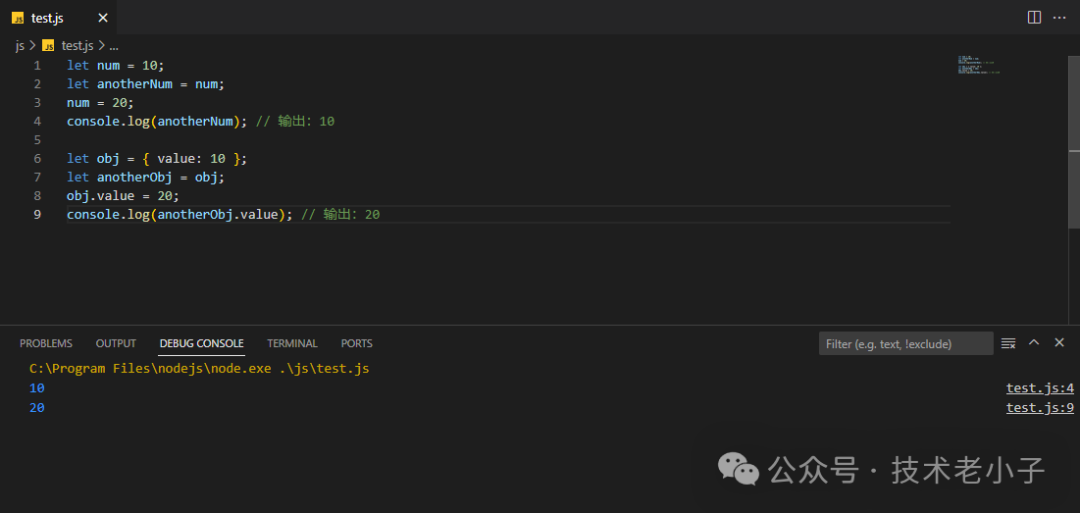The height and width of the screenshot is (513, 1080).
Task: Follow the test.js:4 source link
Action: pyautogui.click(x=1039, y=388)
